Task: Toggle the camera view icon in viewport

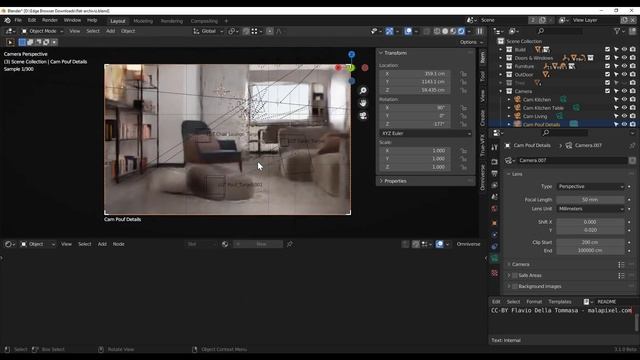Action: click(x=363, y=116)
